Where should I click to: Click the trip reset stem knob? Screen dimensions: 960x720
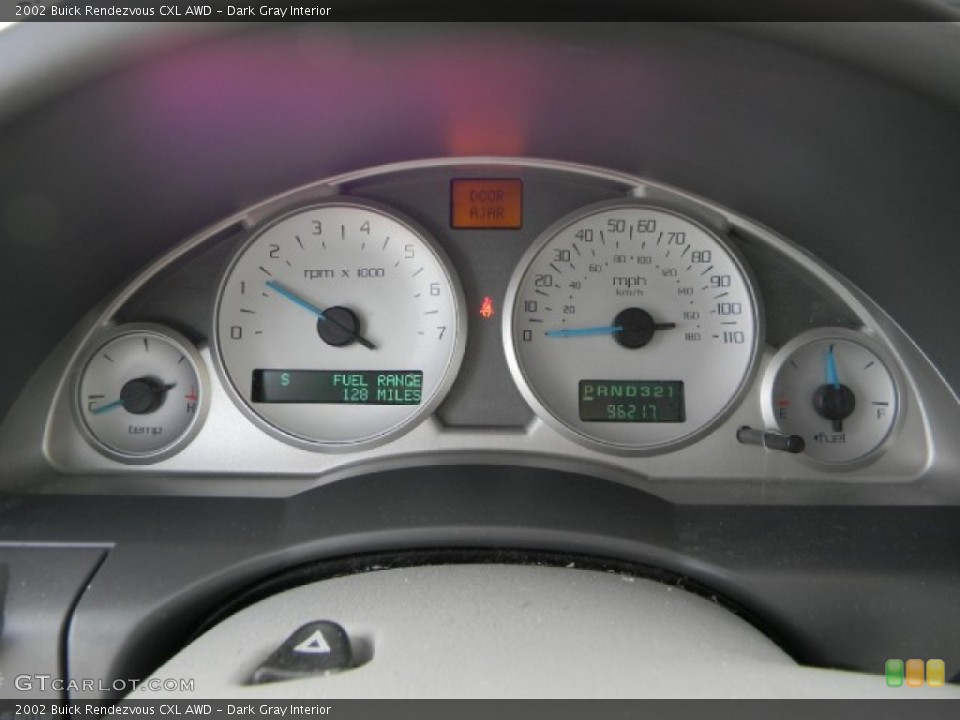point(770,438)
